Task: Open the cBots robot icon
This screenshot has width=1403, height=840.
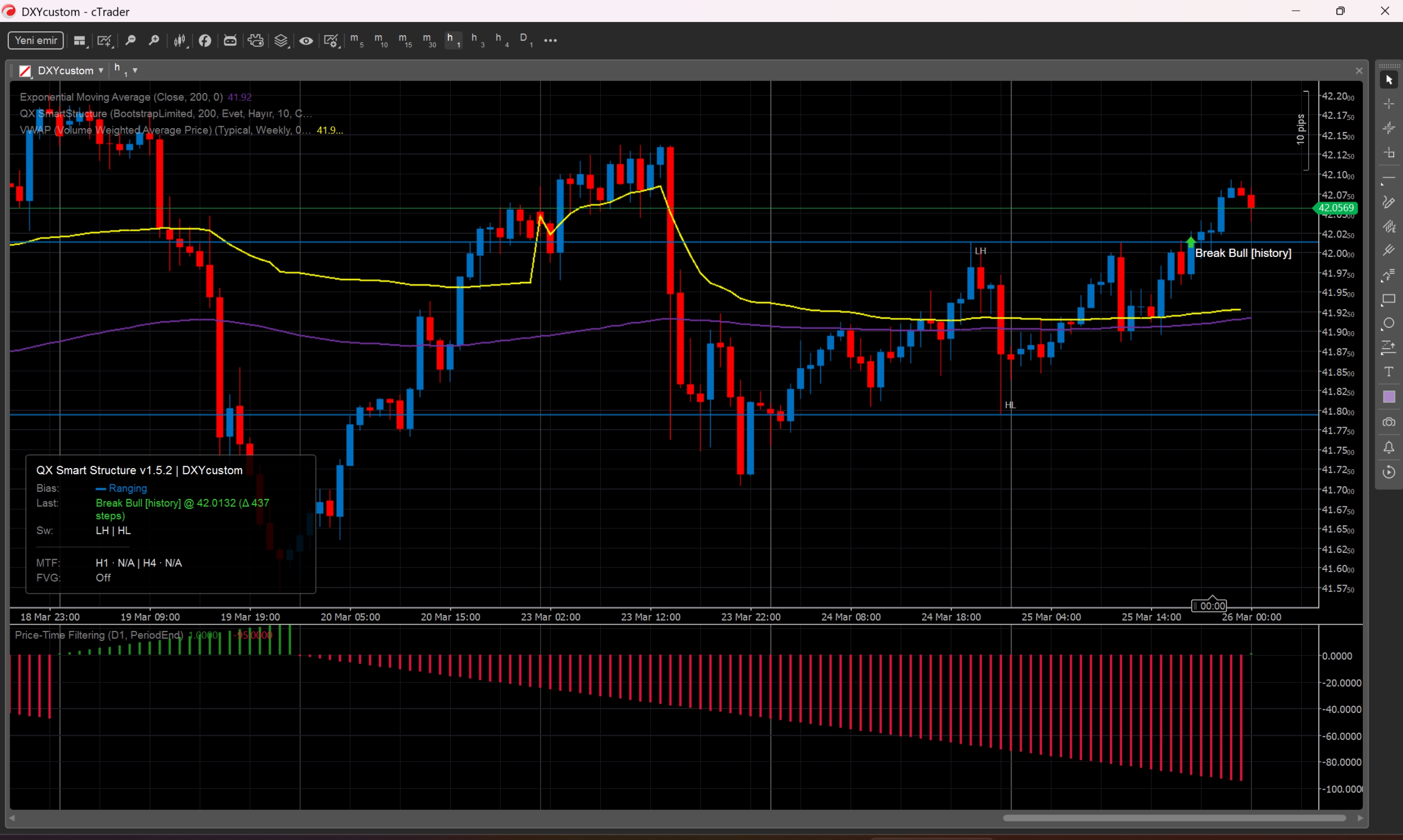Action: (230, 40)
